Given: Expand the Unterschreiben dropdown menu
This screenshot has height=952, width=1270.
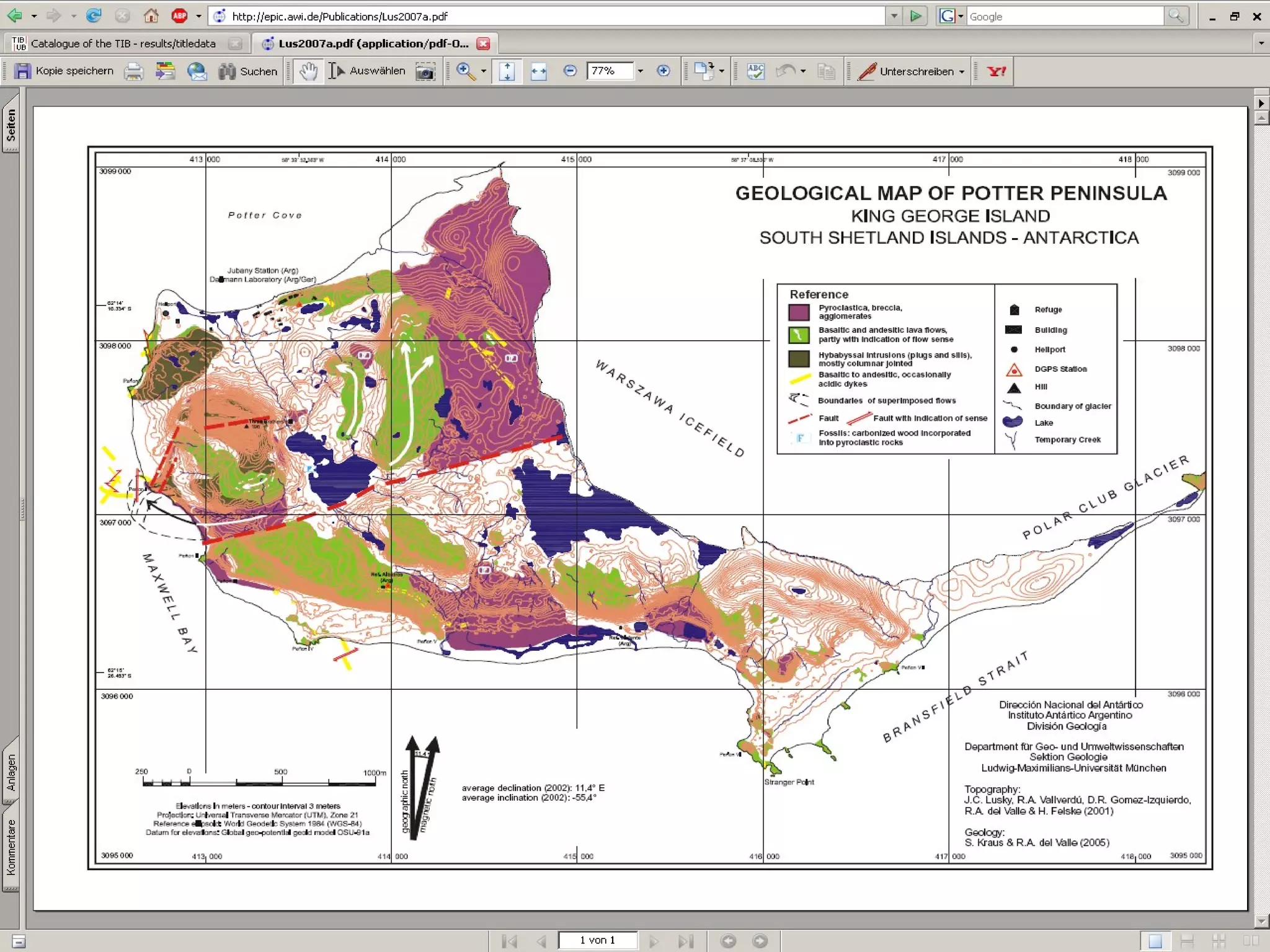Looking at the screenshot, I should pyautogui.click(x=962, y=72).
